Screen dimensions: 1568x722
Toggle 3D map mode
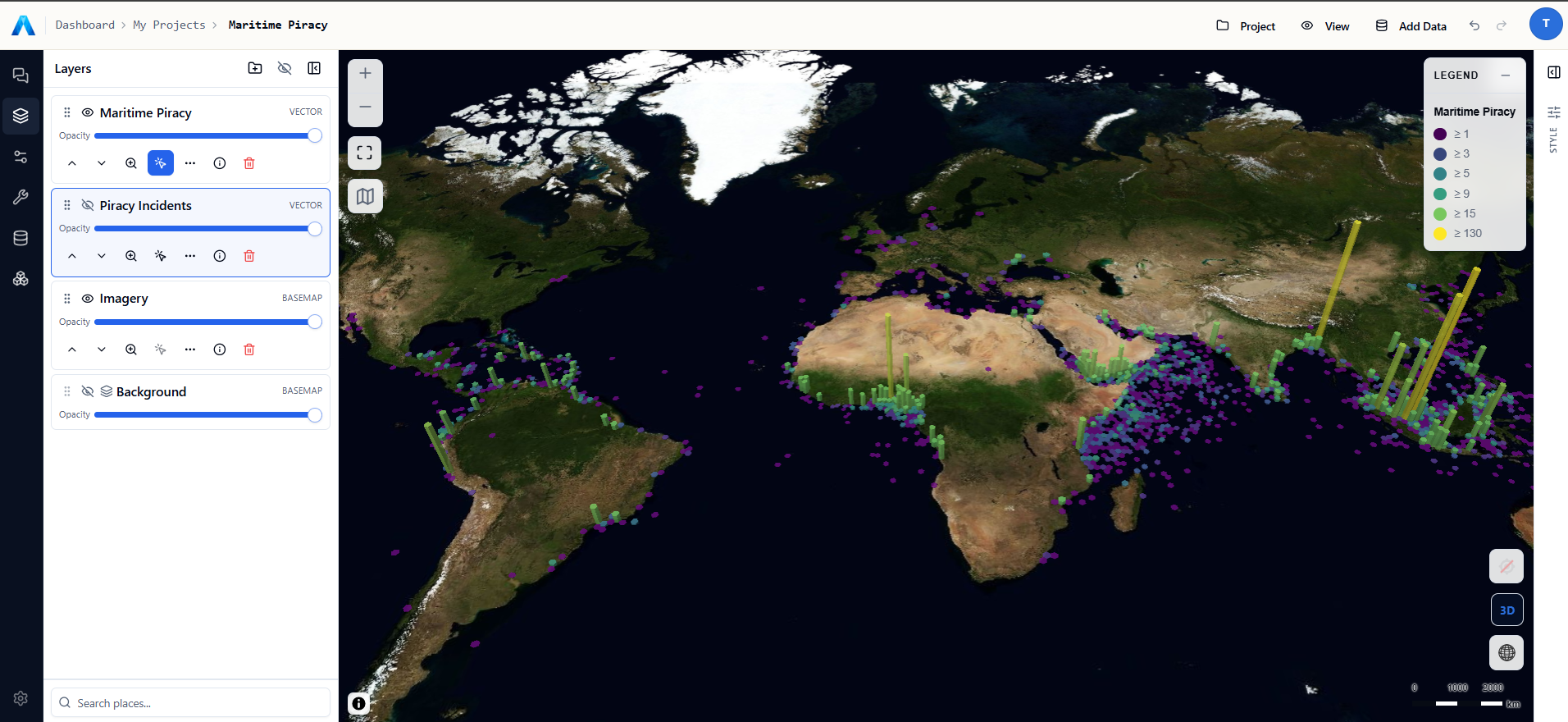[x=1506, y=610]
